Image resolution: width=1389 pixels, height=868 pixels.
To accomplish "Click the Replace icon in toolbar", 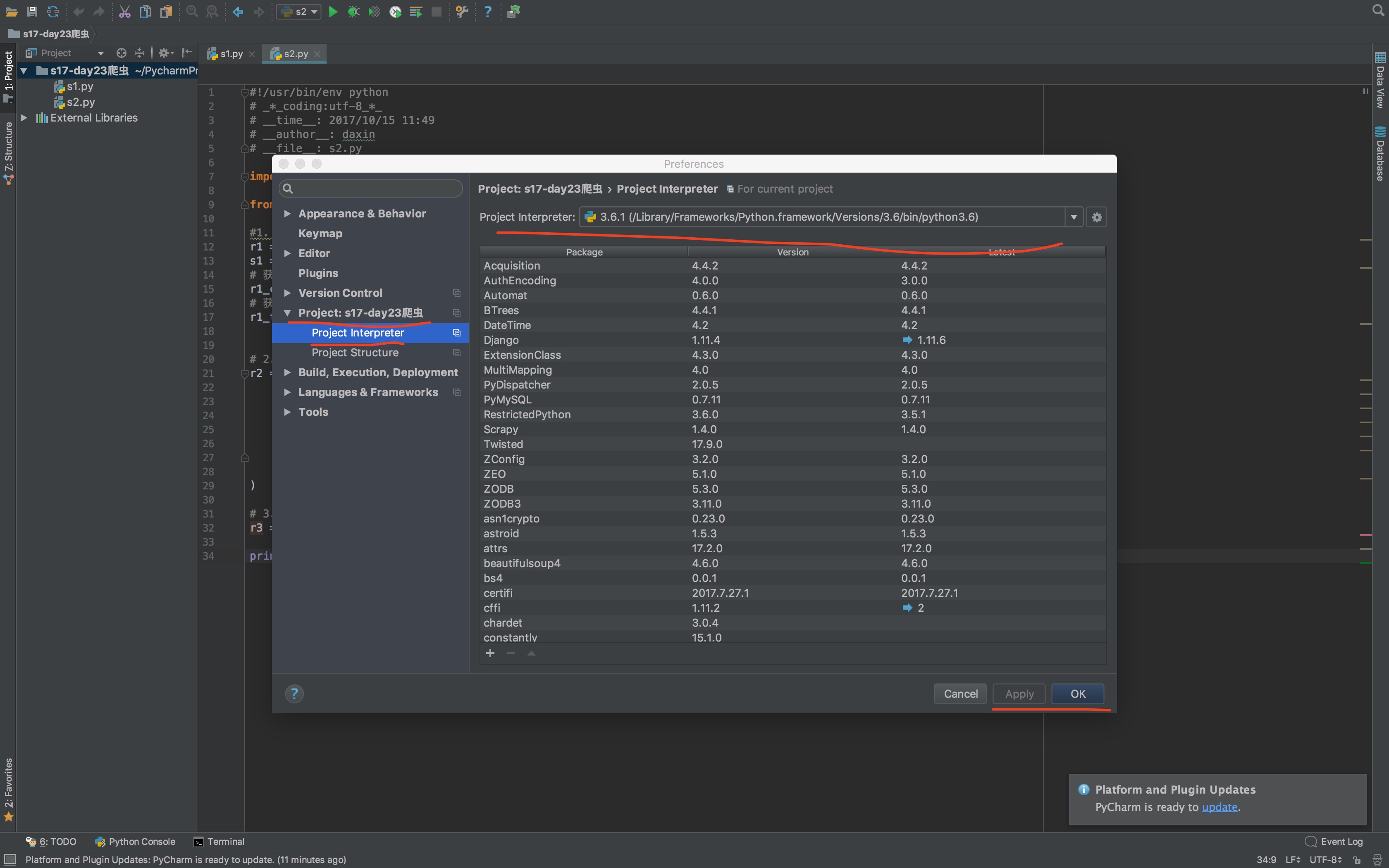I will pyautogui.click(x=212, y=12).
